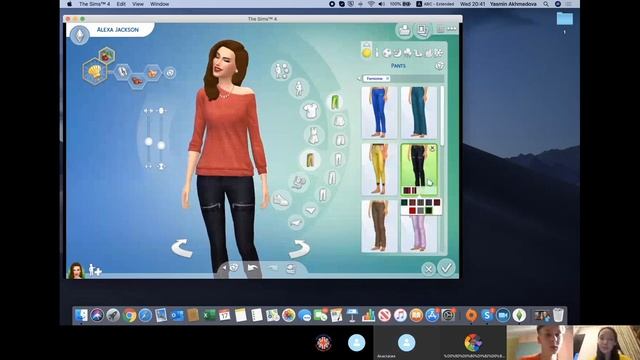
Task: Open the Sims 4 plumbob Dock icon
Action: 519,315
